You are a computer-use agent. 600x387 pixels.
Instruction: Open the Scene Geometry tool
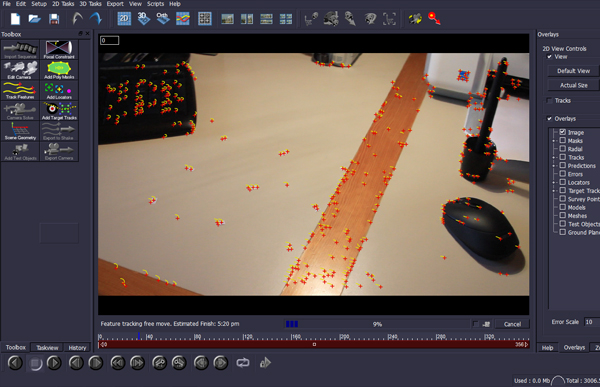pyautogui.click(x=20, y=131)
